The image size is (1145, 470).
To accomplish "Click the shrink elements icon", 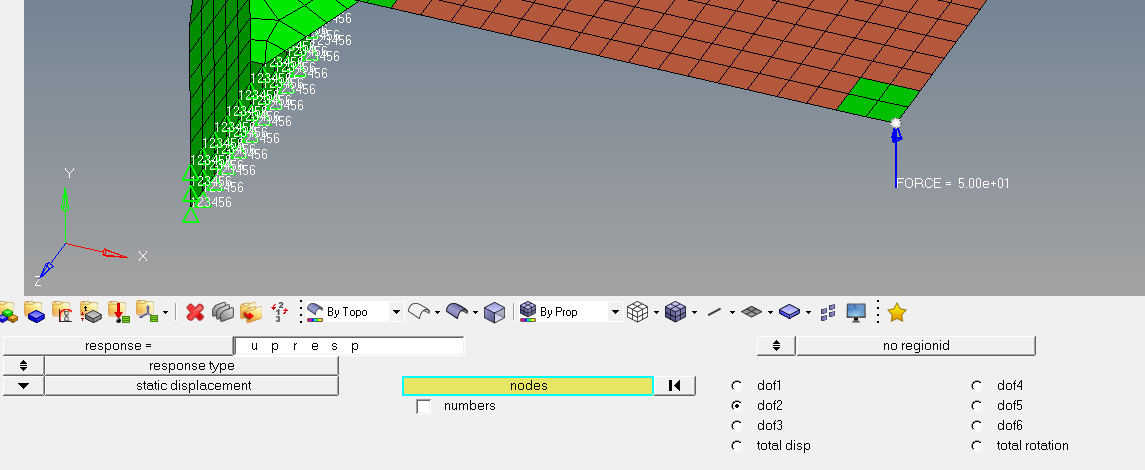I will [x=828, y=313].
